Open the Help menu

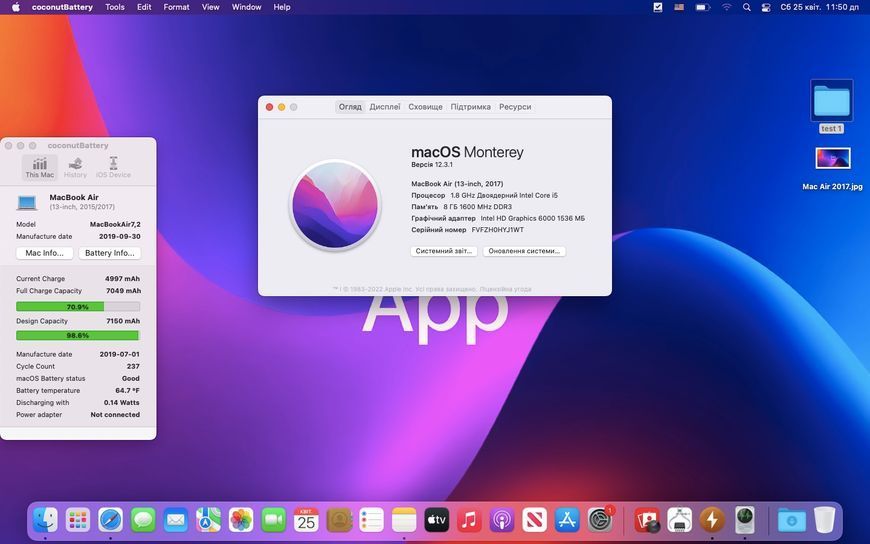[x=282, y=7]
